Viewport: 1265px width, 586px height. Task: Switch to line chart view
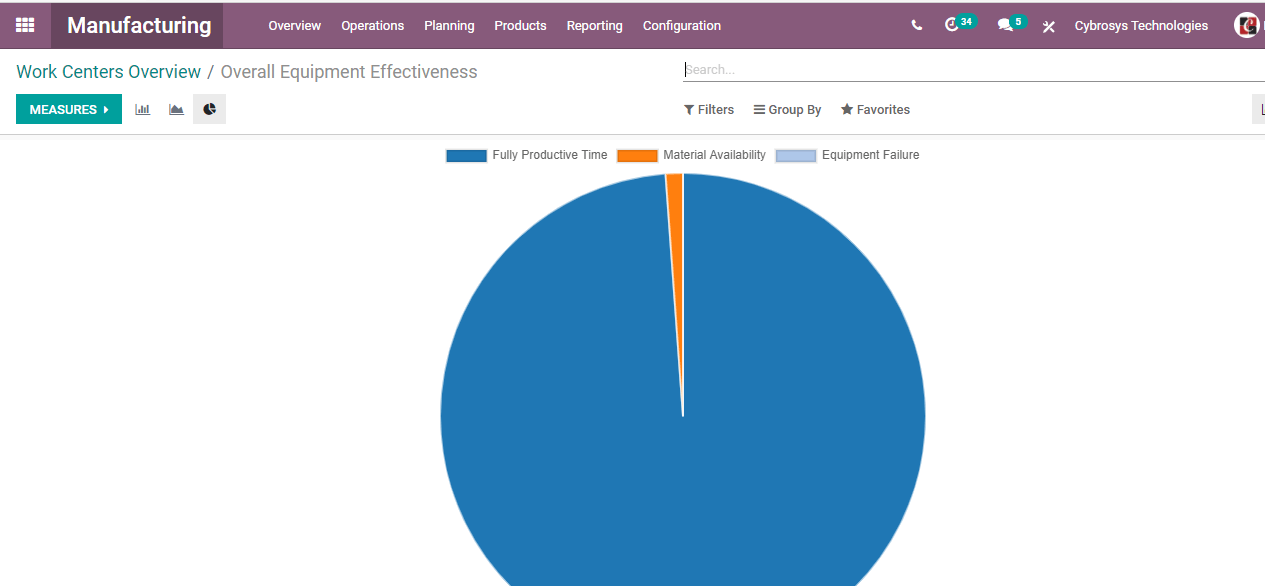176,109
